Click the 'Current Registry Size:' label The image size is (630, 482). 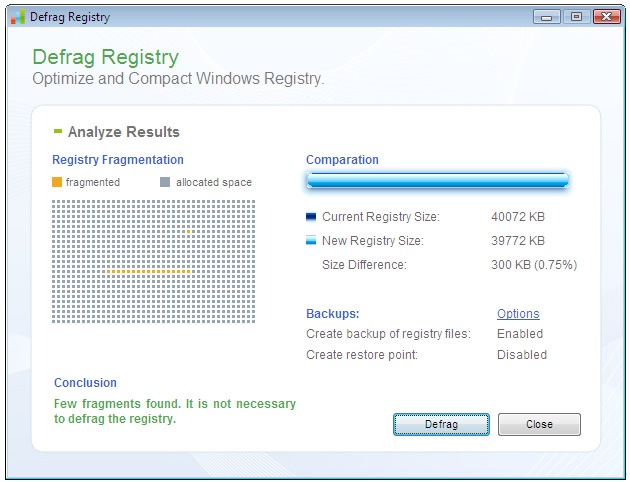(381, 217)
